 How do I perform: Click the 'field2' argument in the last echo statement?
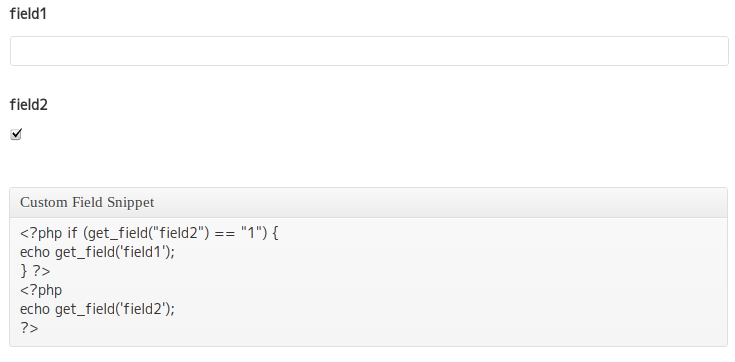[142, 309]
